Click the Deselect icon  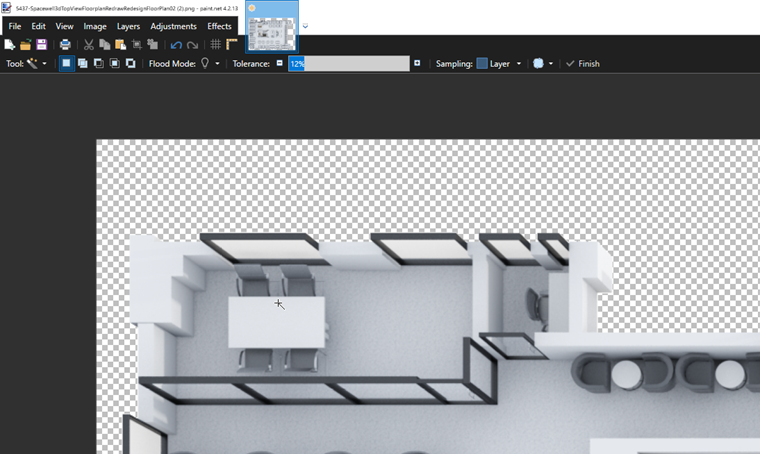click(x=153, y=45)
